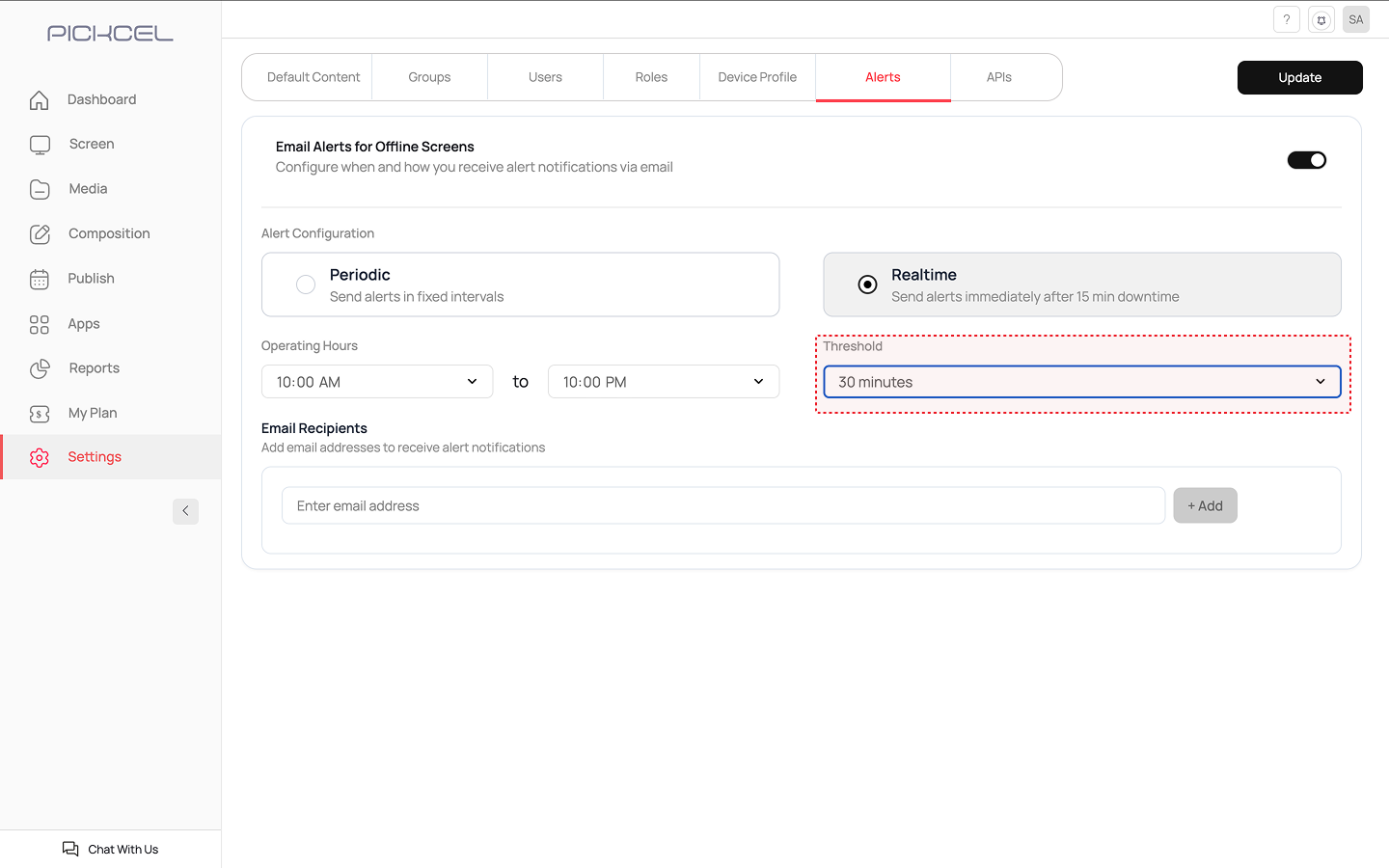Open the Apps grid icon

pos(40,324)
